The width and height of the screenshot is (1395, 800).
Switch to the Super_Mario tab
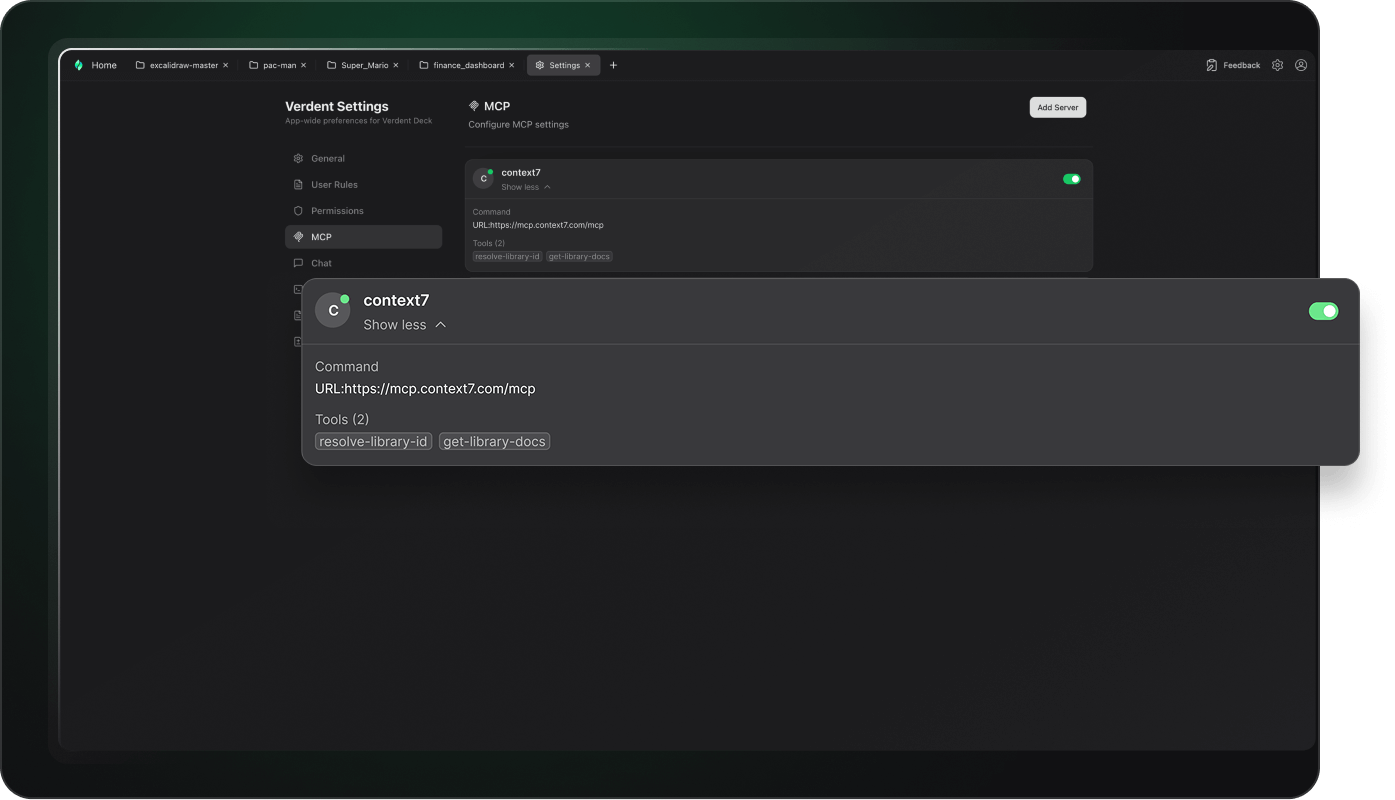363,65
